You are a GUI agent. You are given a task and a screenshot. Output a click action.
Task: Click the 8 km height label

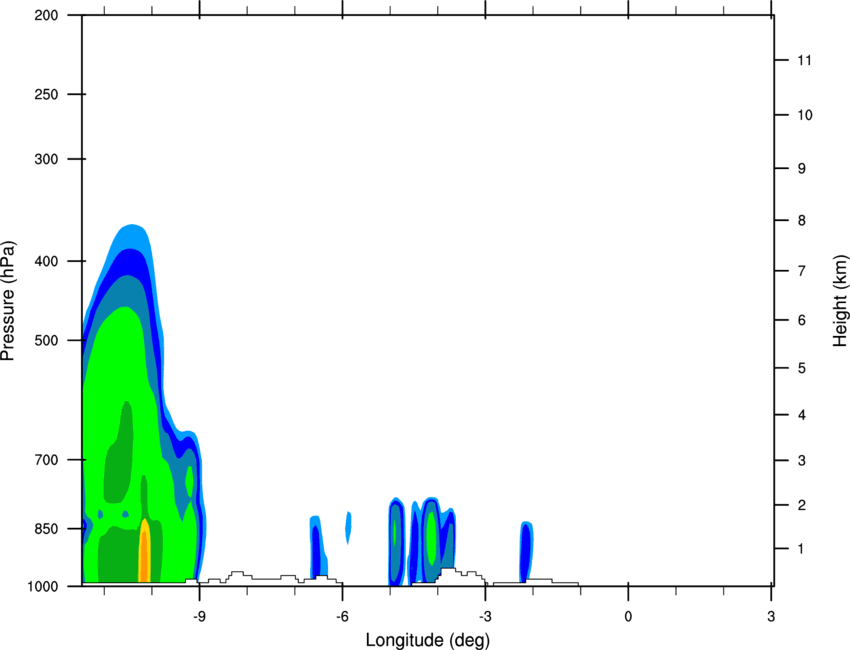coord(802,221)
